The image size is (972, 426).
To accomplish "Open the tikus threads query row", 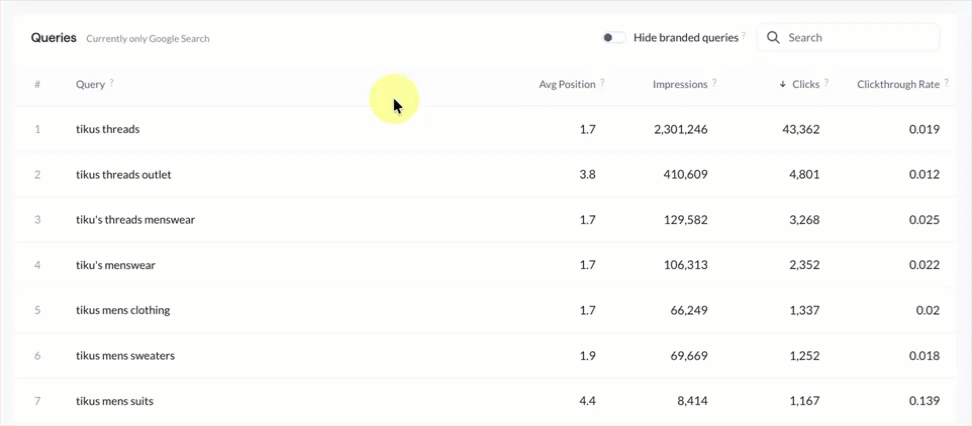I will (x=486, y=130).
